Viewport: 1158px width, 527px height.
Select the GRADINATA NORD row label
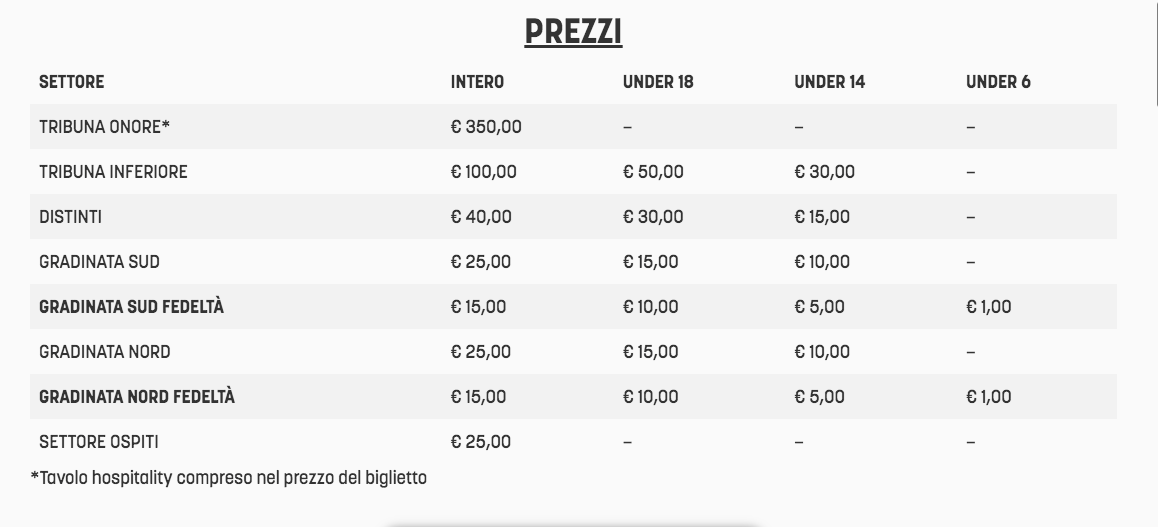tap(105, 352)
